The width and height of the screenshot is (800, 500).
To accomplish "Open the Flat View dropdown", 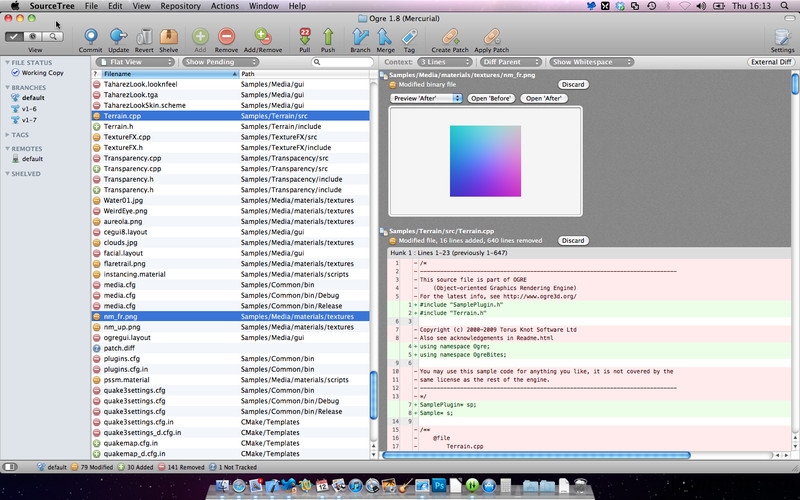I will coord(135,62).
